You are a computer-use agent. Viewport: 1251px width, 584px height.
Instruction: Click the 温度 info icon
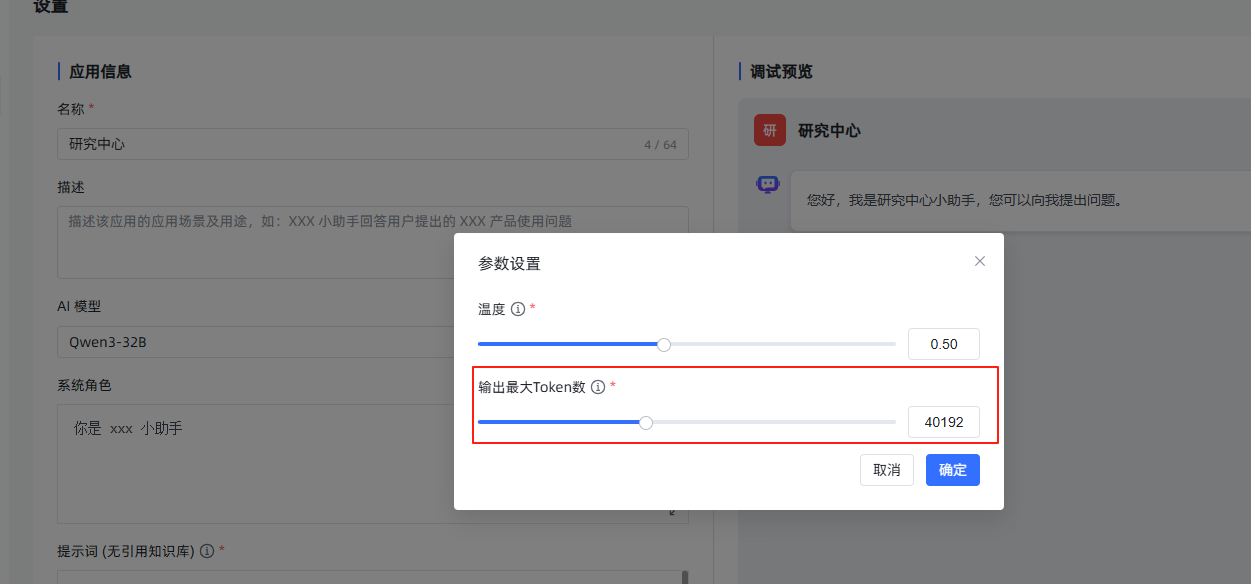[x=518, y=309]
